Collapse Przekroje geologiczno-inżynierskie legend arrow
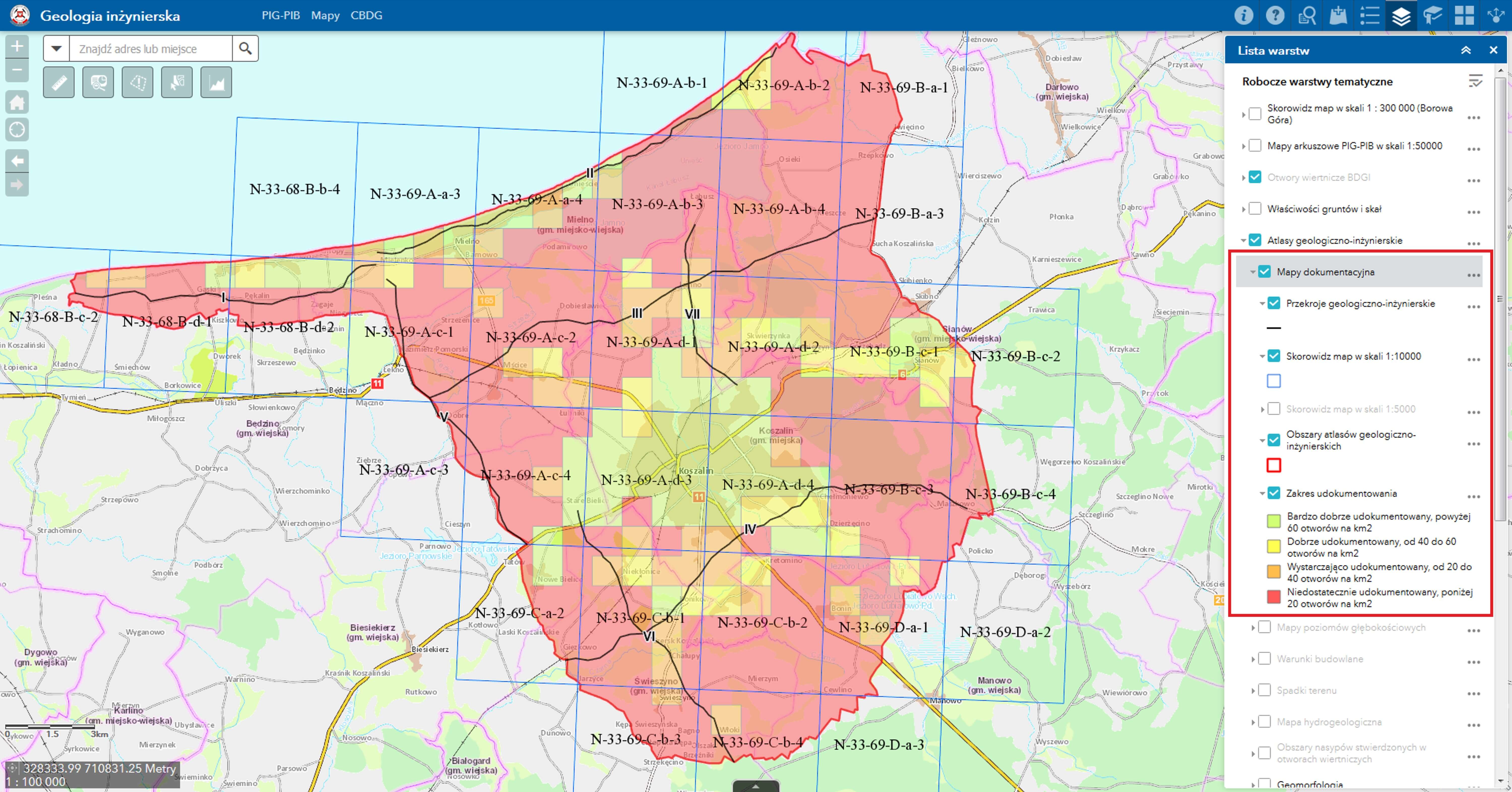The width and height of the screenshot is (1512, 792). click(1262, 304)
